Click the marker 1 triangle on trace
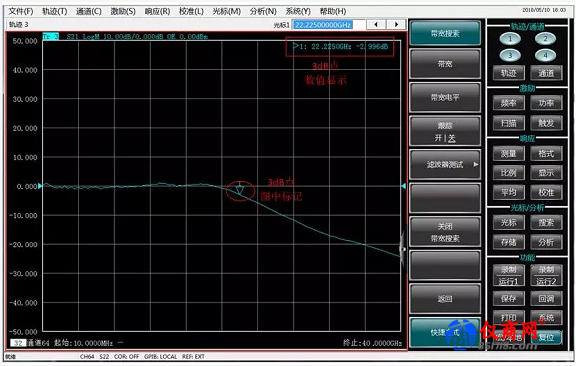 240,190
